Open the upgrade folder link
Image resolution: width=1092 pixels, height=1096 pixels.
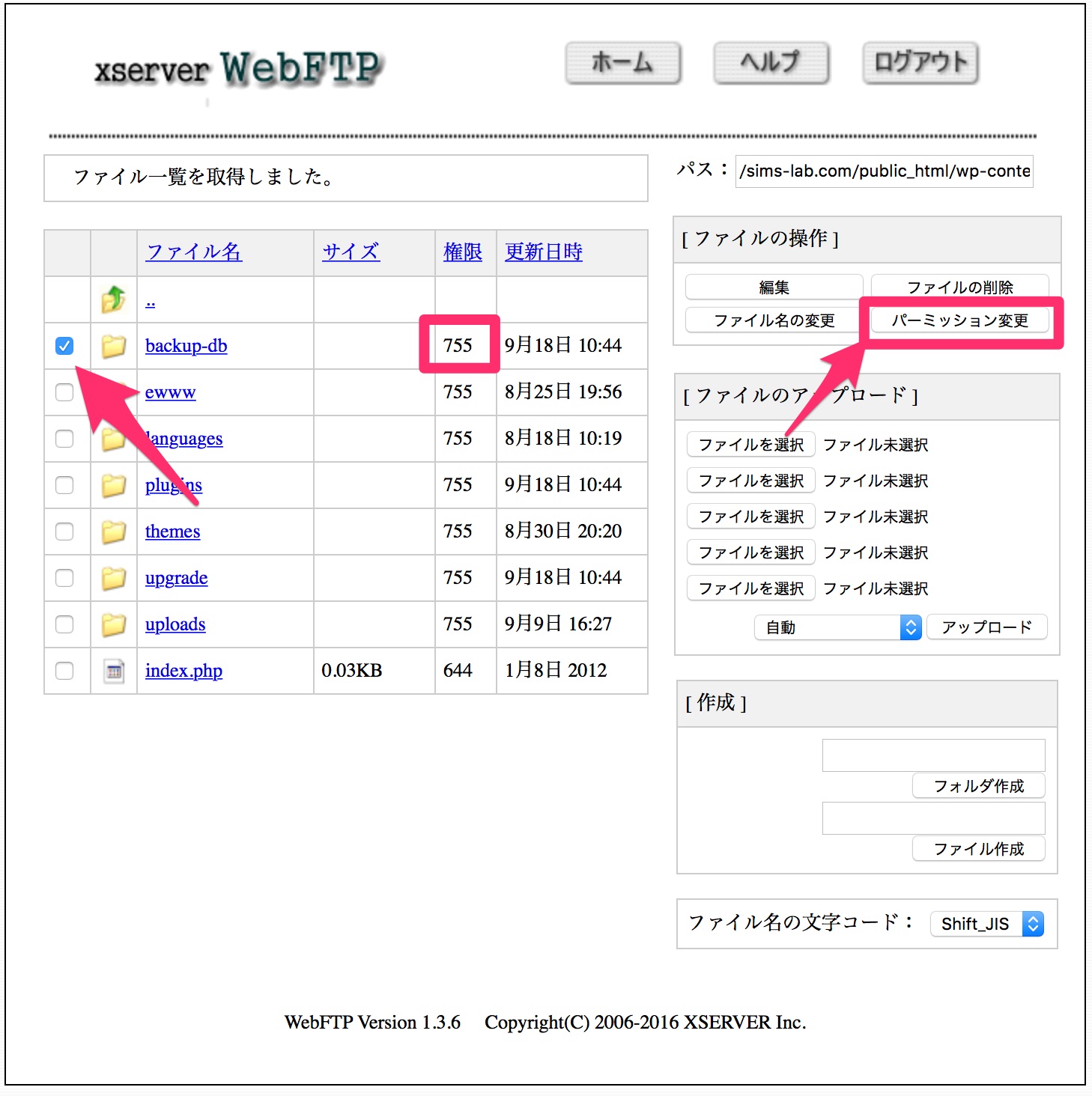177,578
